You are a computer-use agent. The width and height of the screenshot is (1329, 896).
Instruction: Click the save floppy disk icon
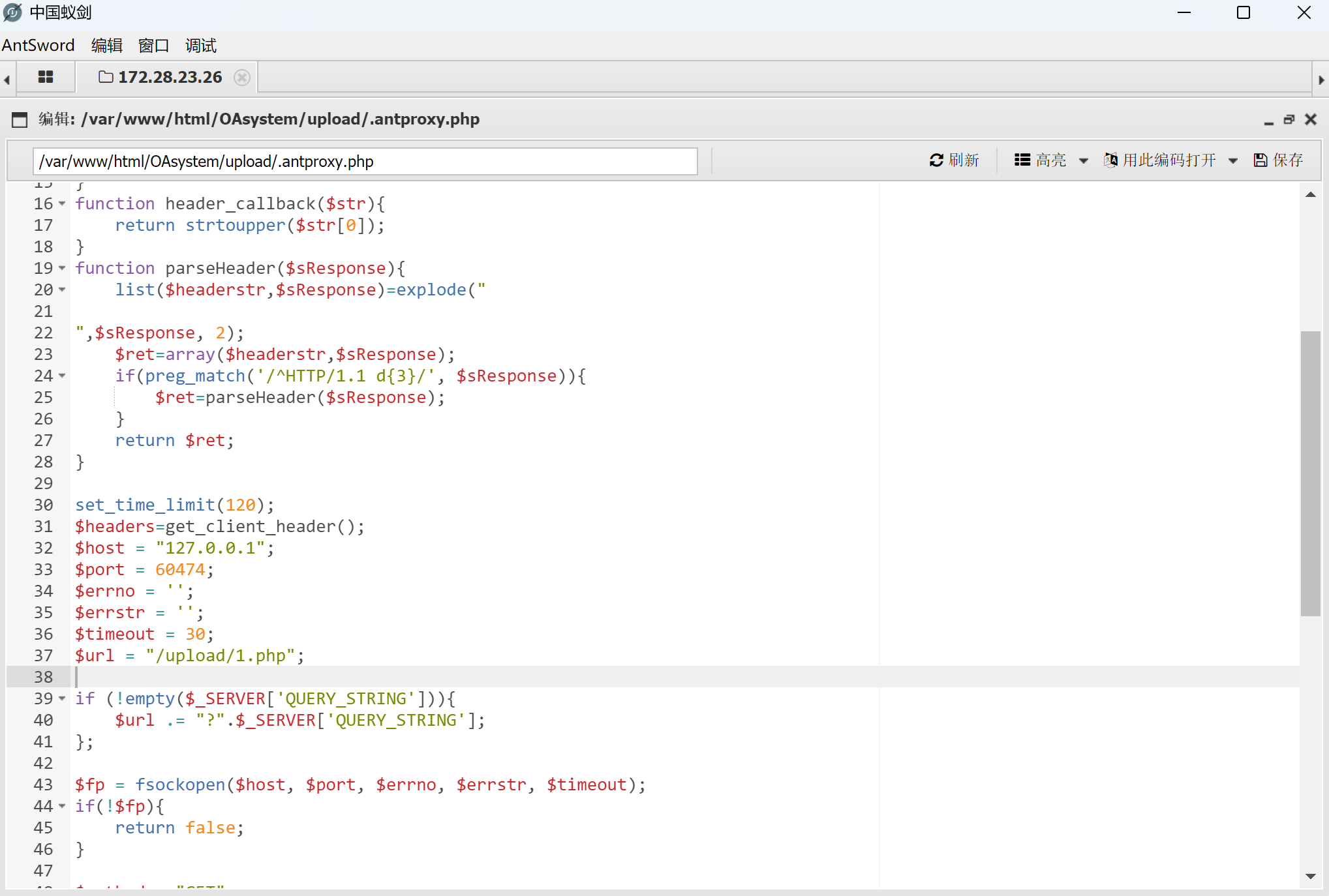click(1260, 160)
